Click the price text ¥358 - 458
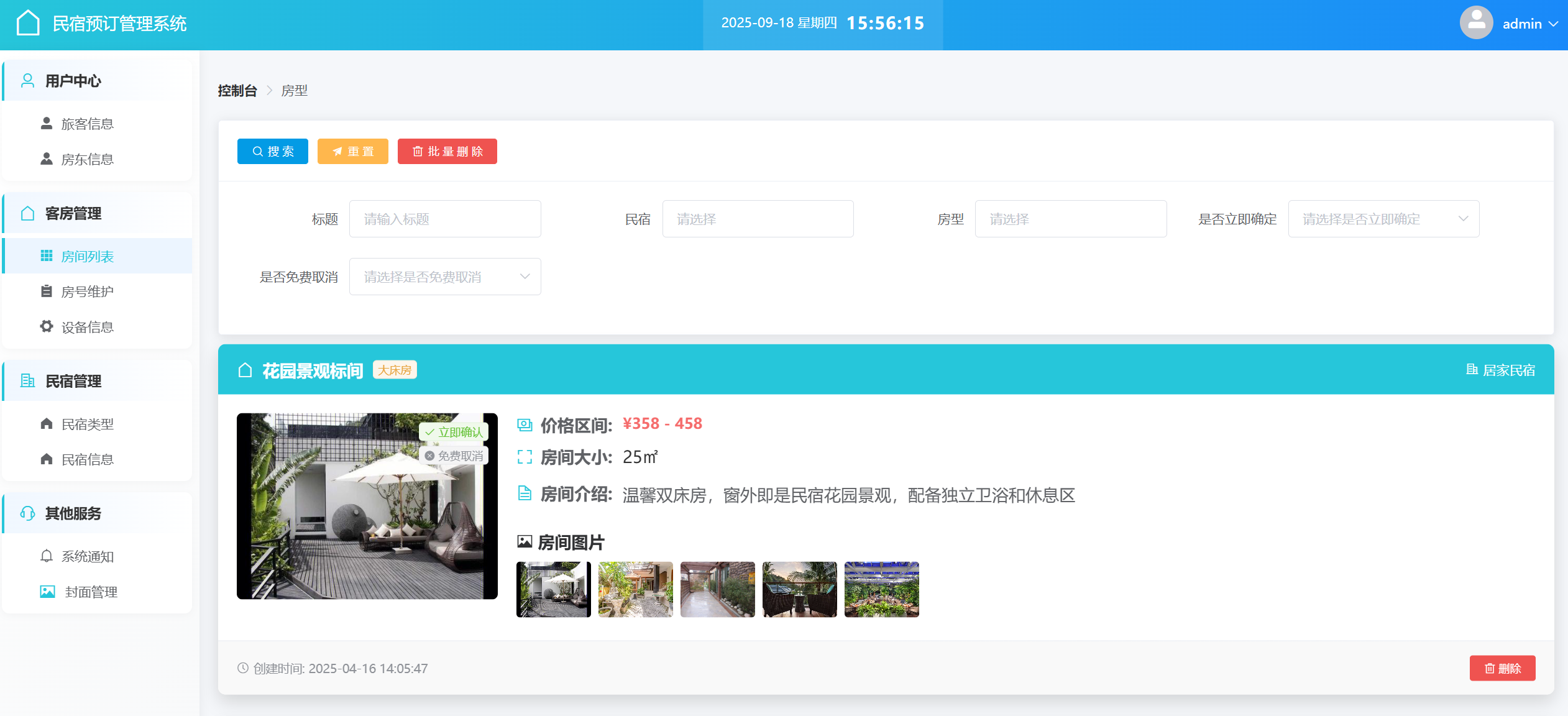This screenshot has height=716, width=1568. [x=663, y=424]
